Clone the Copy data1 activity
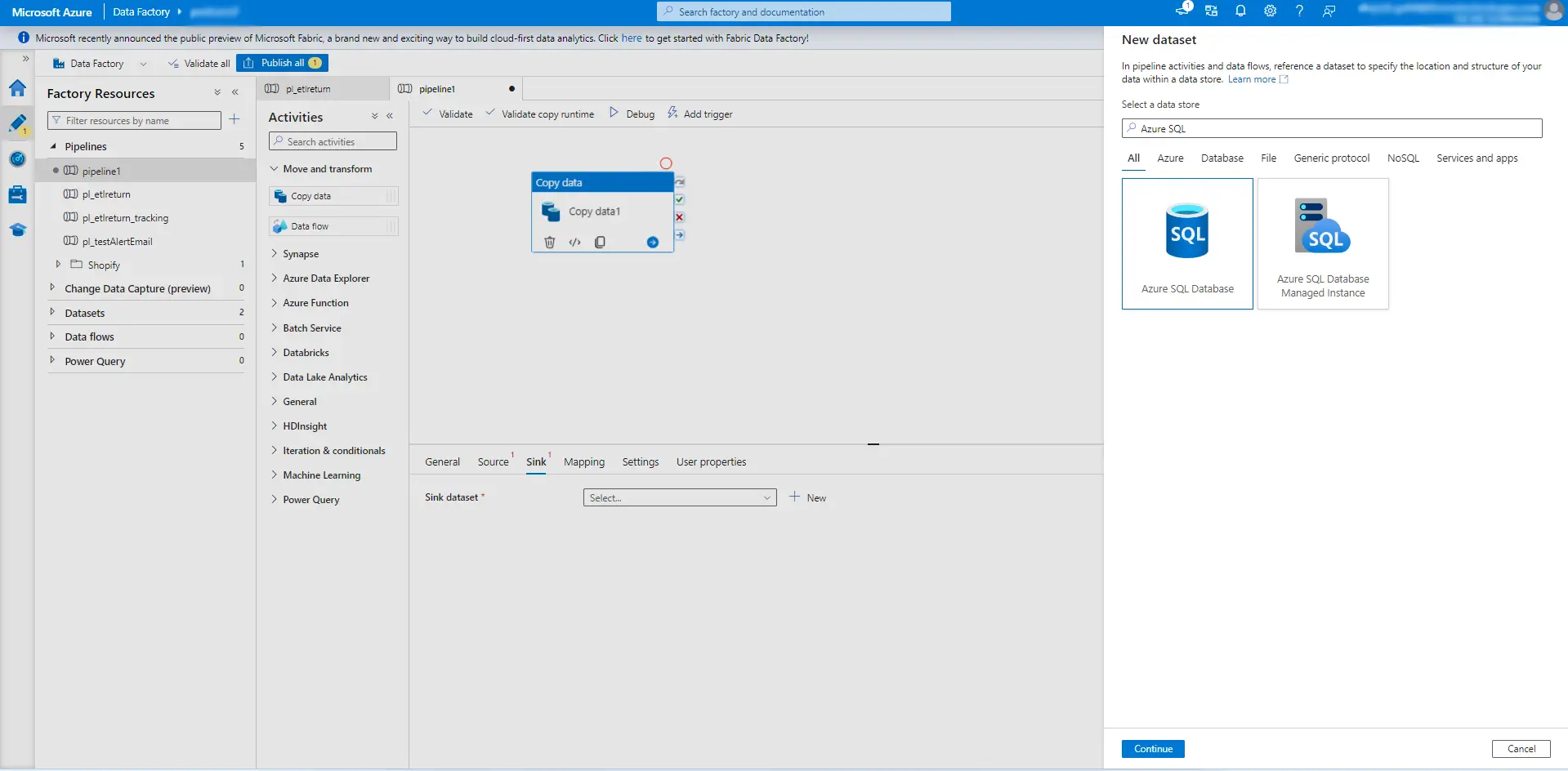 (x=600, y=242)
